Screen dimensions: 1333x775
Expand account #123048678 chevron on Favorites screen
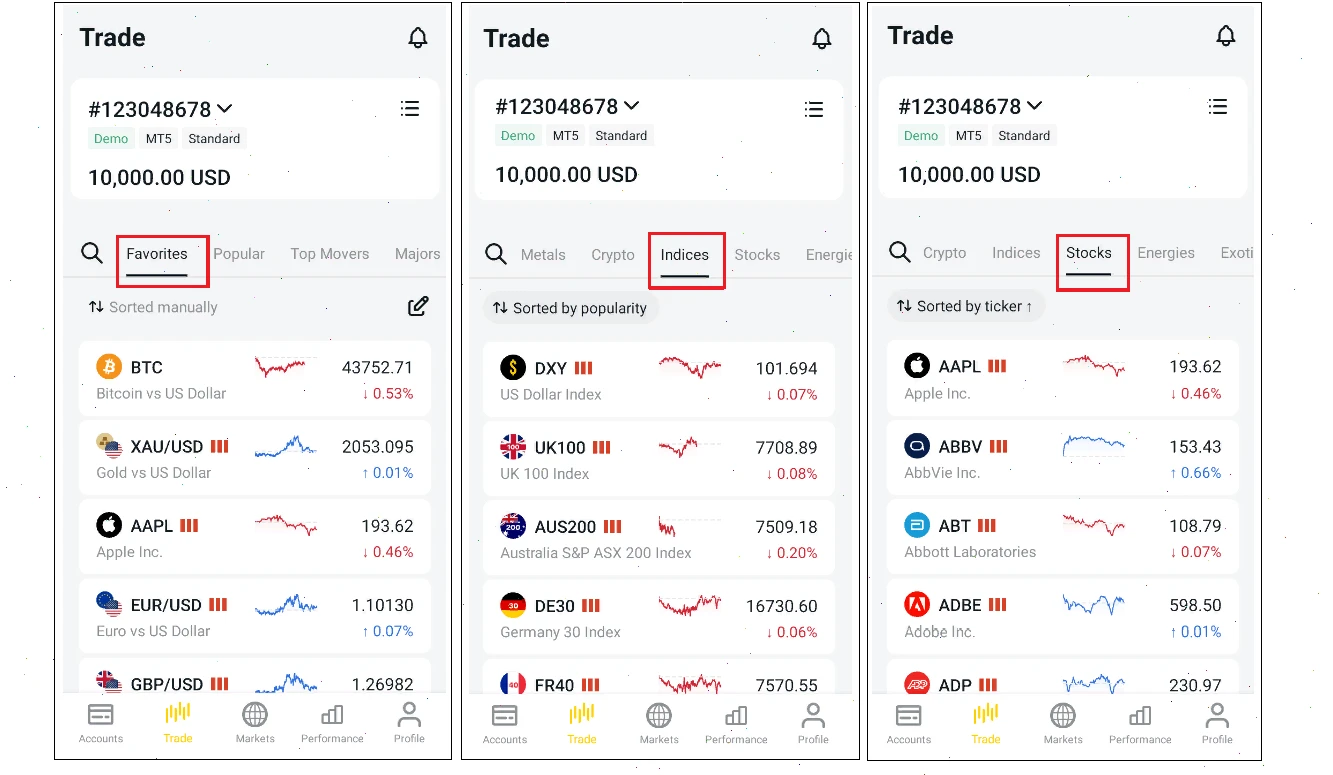point(225,108)
